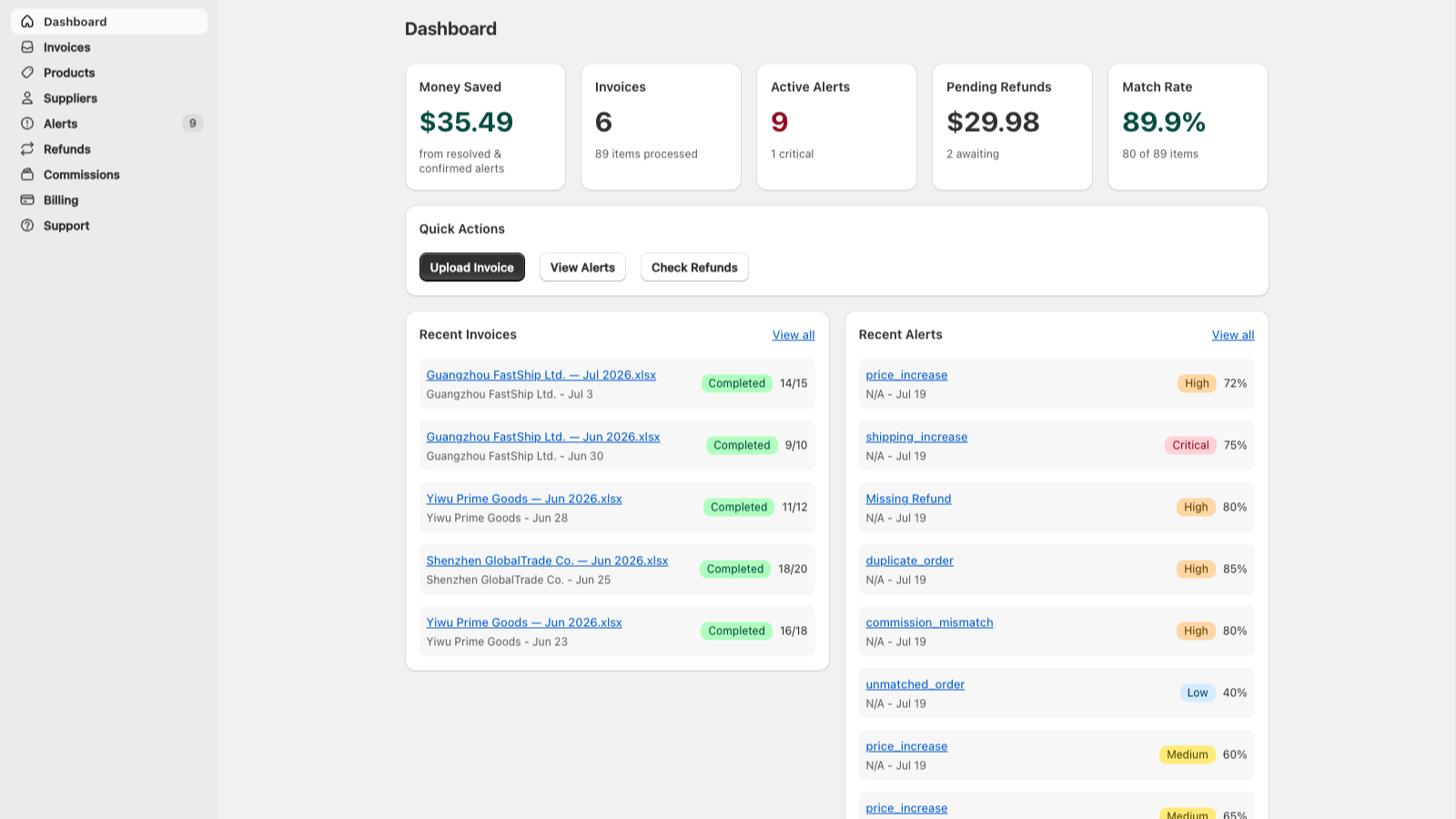Open the Alerts count badge showing 9
The width and height of the screenshot is (1456, 819).
pos(192,124)
